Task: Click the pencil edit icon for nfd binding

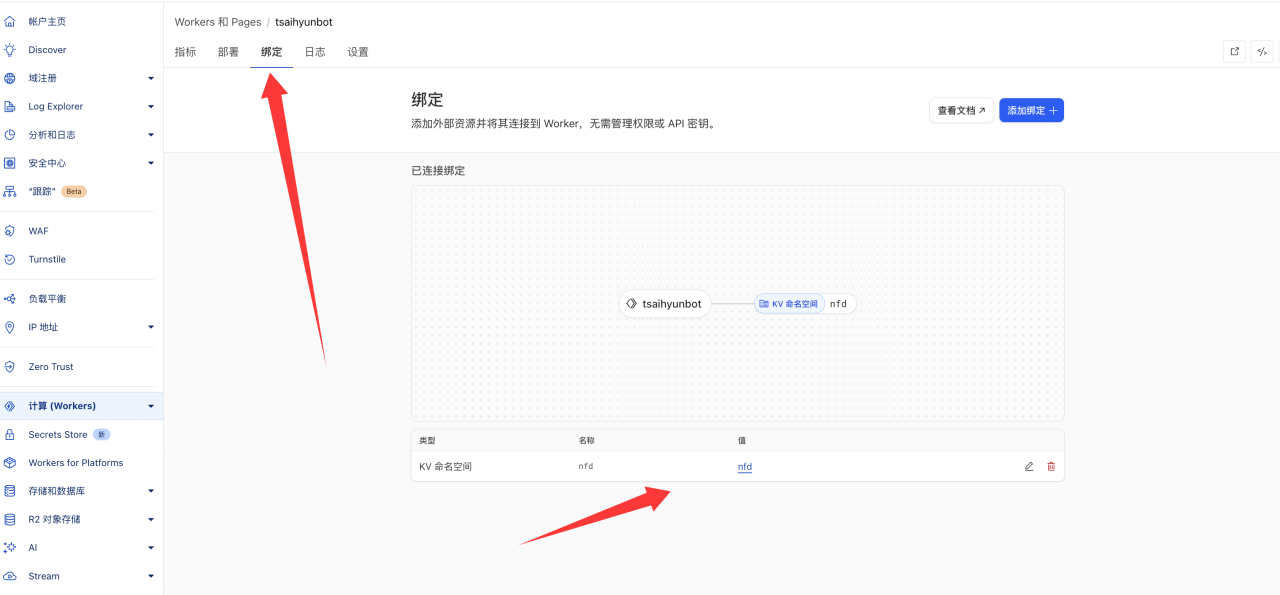Action: [1029, 467]
